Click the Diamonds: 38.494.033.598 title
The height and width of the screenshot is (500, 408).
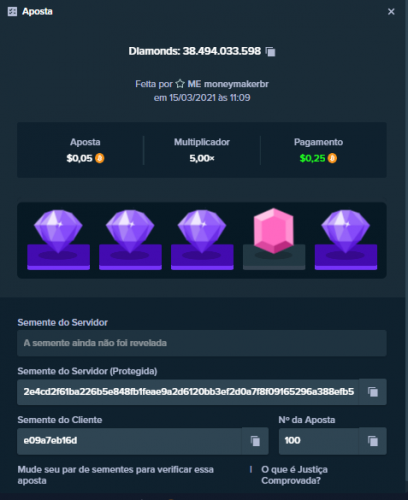[195, 51]
